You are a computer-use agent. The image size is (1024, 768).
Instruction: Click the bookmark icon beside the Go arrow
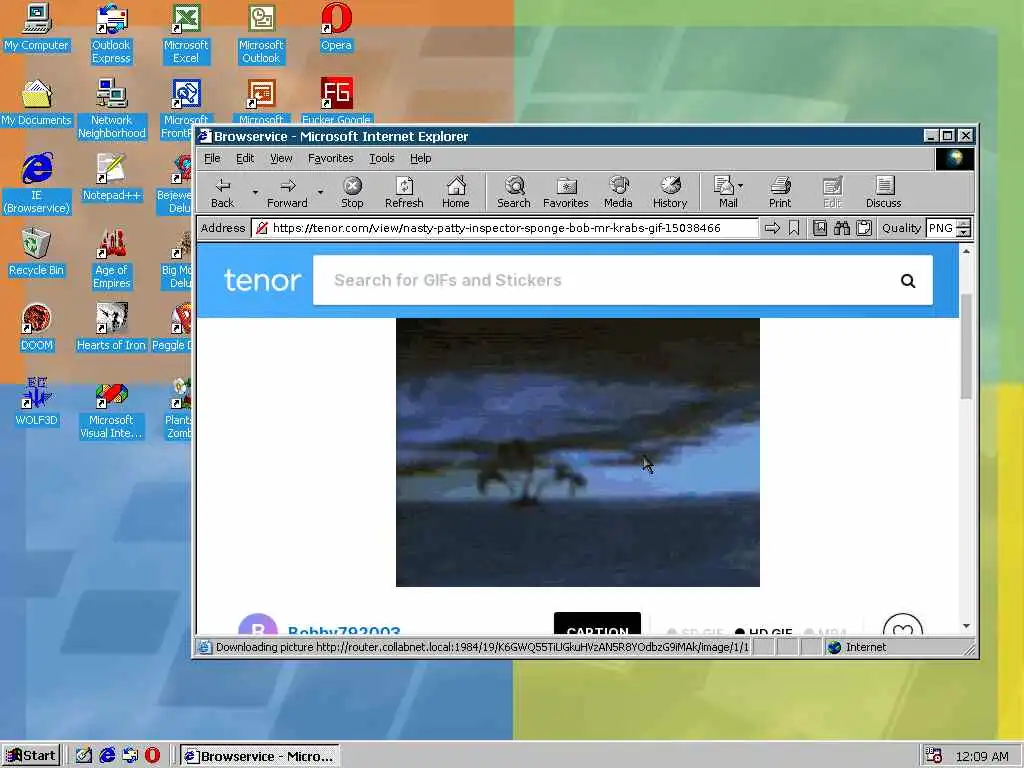[x=794, y=228]
